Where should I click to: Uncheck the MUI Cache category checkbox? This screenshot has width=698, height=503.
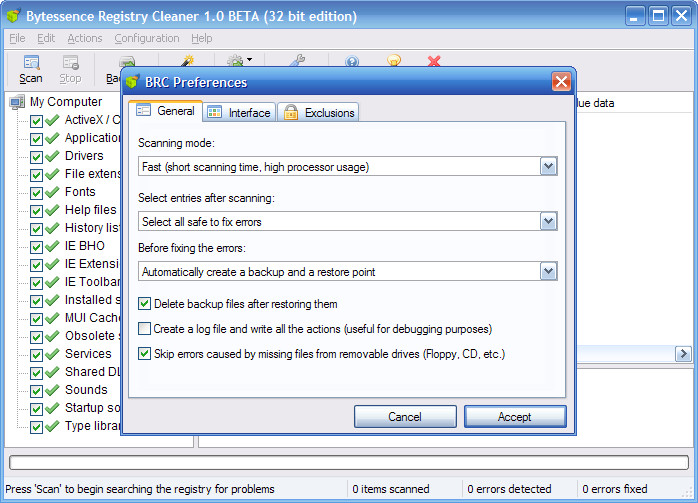pos(37,319)
